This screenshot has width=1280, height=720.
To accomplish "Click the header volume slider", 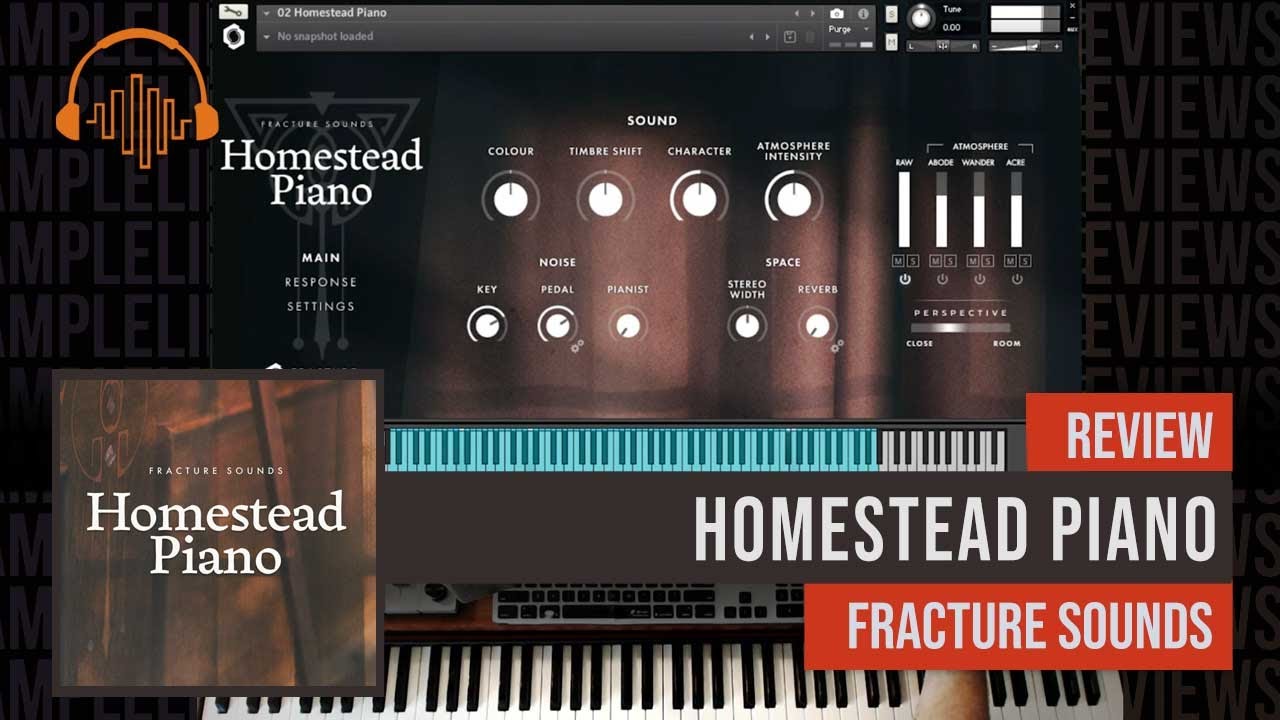I will [1025, 46].
